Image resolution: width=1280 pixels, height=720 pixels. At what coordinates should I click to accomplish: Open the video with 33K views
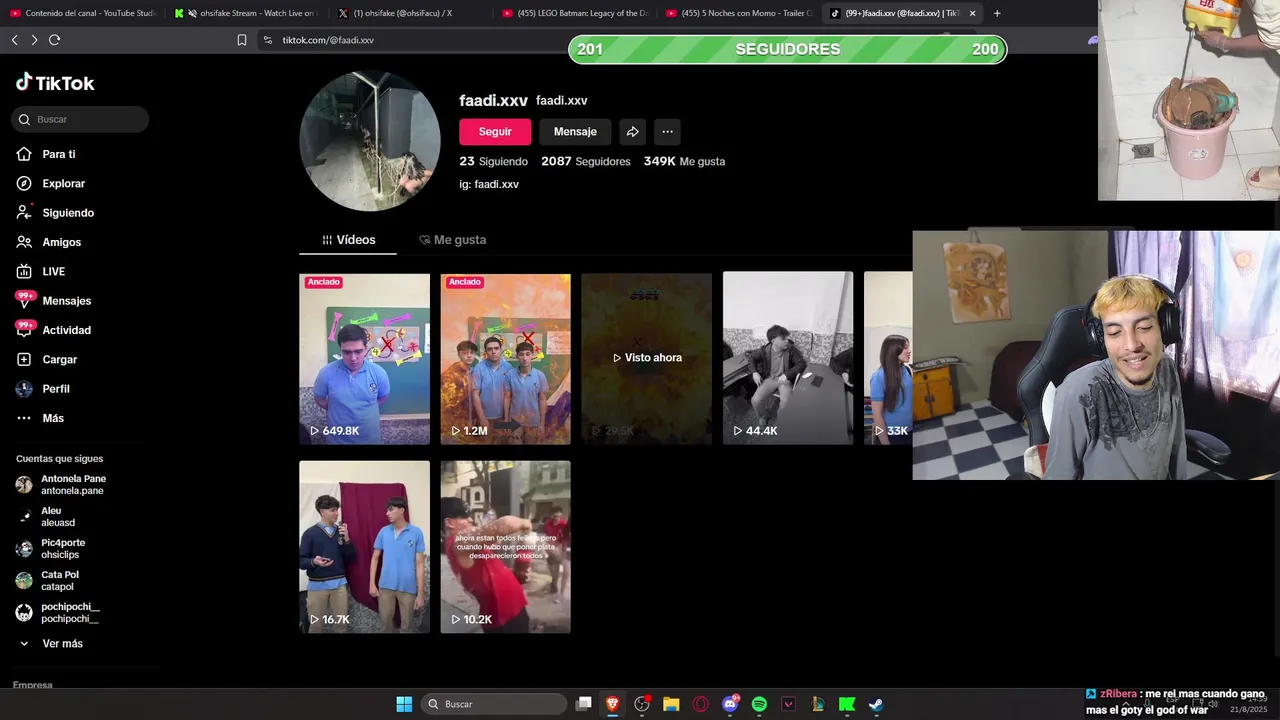coord(888,359)
